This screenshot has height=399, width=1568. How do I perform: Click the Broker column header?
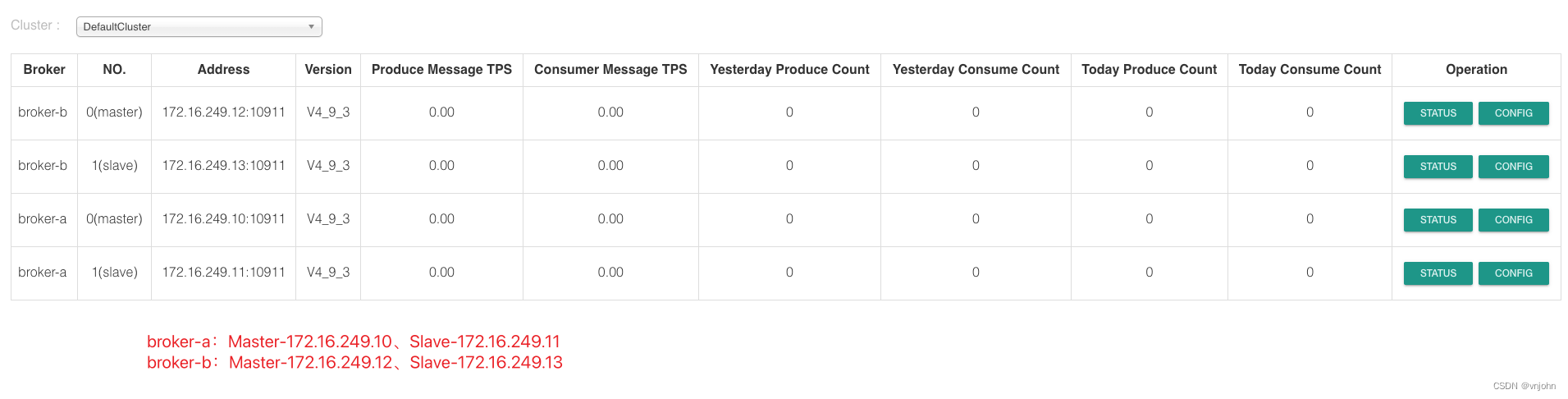44,70
